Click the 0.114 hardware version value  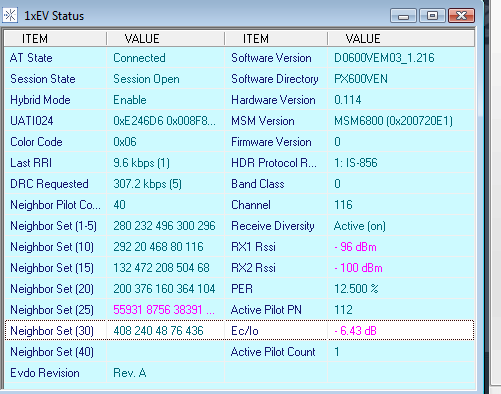click(348, 100)
